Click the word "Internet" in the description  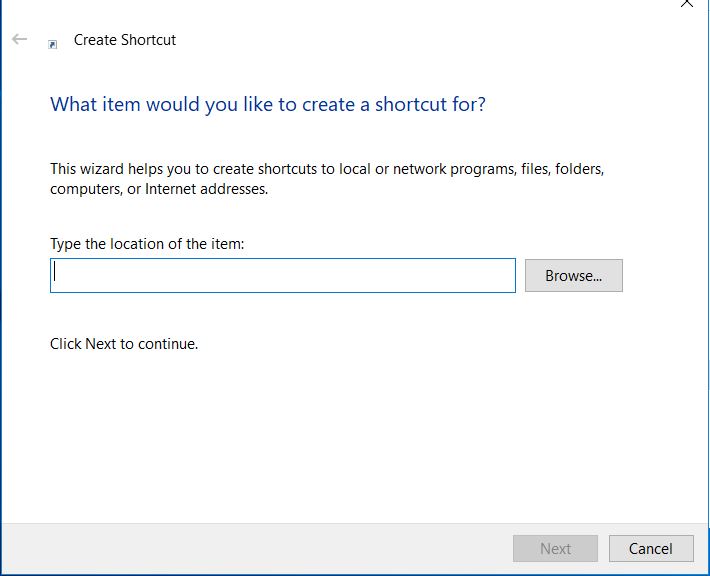tap(171, 188)
